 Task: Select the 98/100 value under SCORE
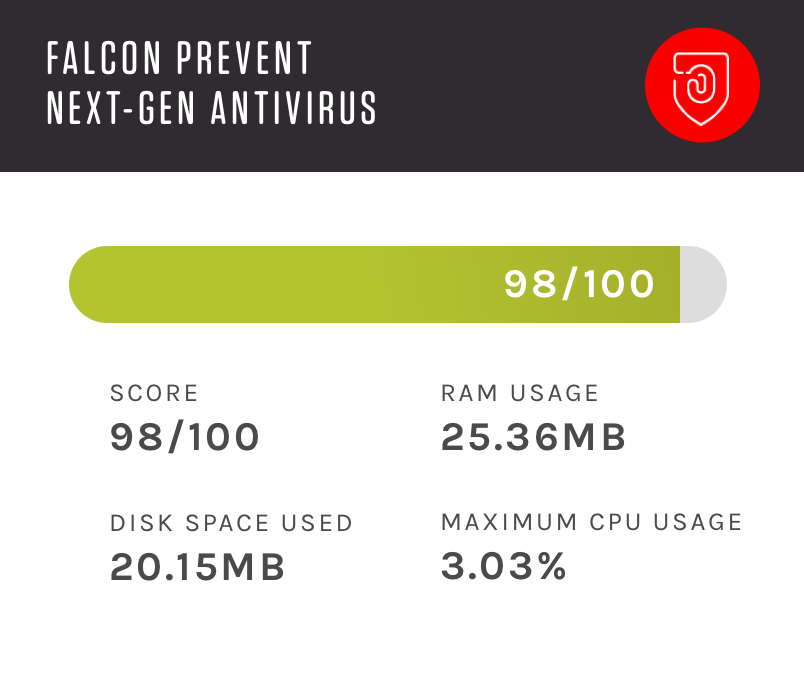tap(185, 437)
